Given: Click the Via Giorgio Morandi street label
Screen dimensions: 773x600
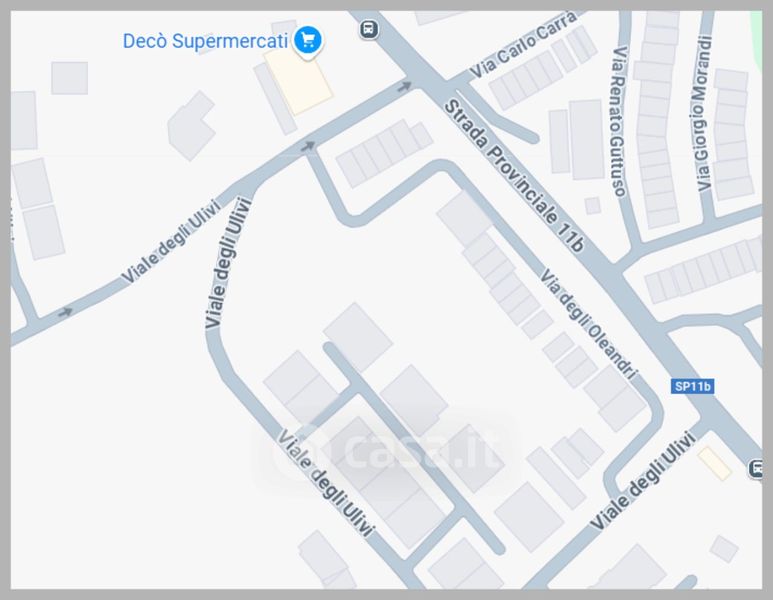Looking at the screenshot, I should pos(703,113).
